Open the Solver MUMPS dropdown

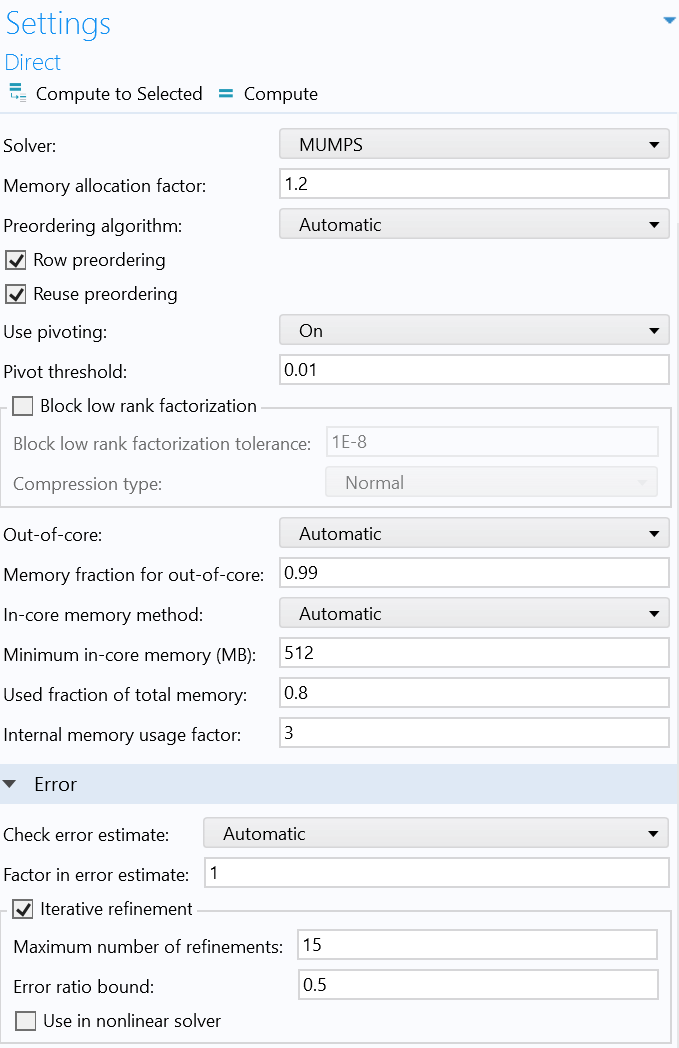click(473, 145)
